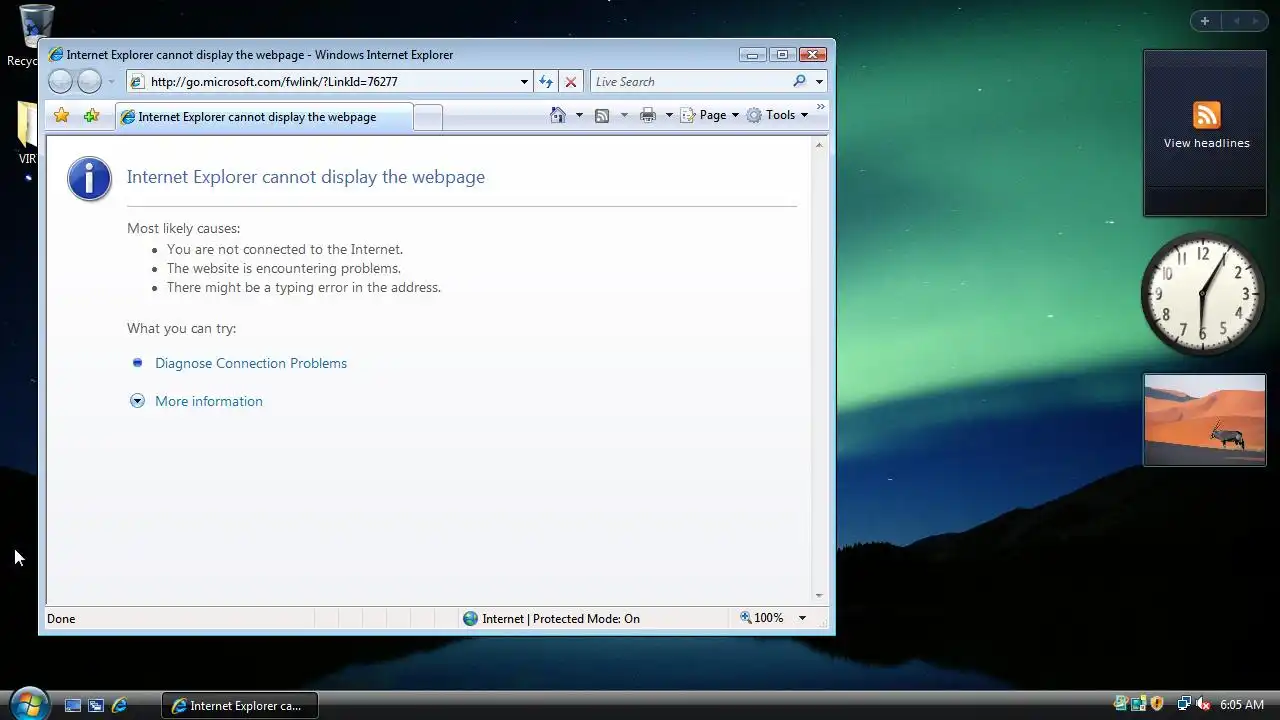Screen dimensions: 1280x720
Task: Click the Print toolbar icon
Action: [x=648, y=115]
